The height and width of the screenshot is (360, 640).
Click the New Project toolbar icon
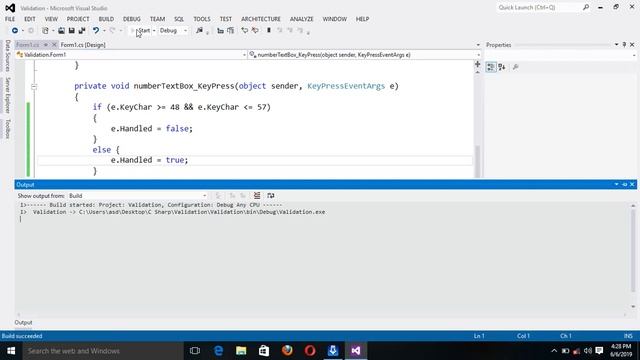click(x=45, y=31)
